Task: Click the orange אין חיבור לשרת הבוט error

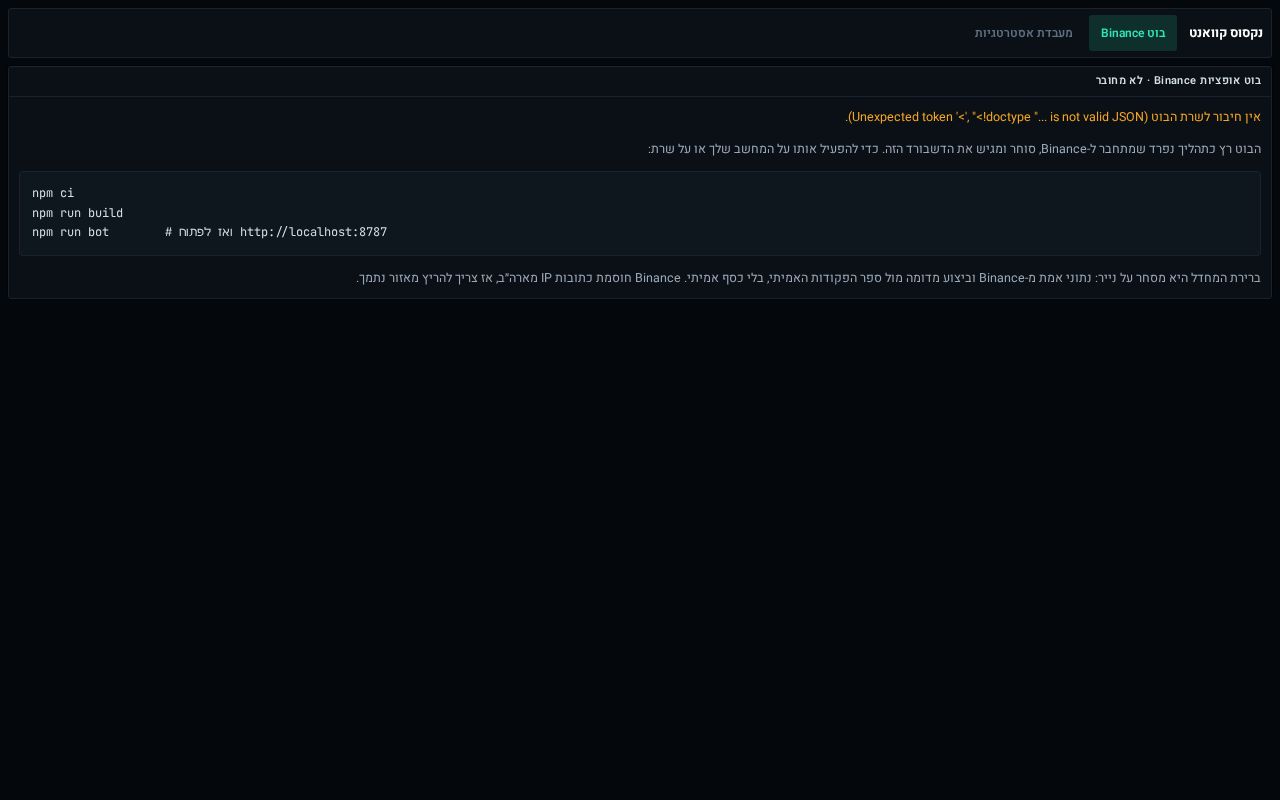Action: click(x=1207, y=117)
